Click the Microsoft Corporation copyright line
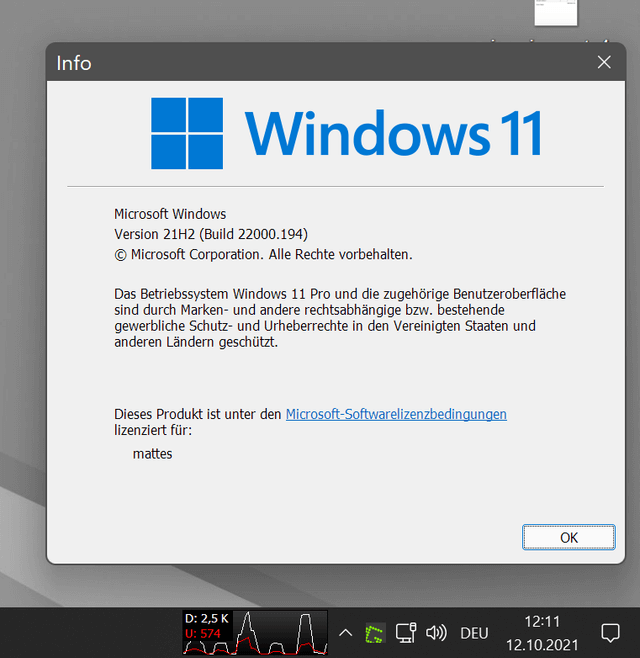The image size is (640, 658). pos(264,254)
